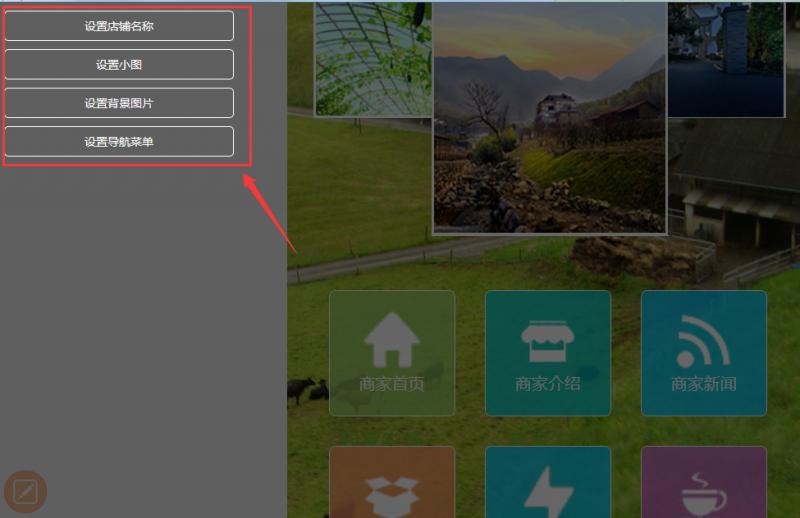This screenshot has width=800, height=518.
Task: Choose 设置背景图片 in the side panel
Action: tap(119, 103)
